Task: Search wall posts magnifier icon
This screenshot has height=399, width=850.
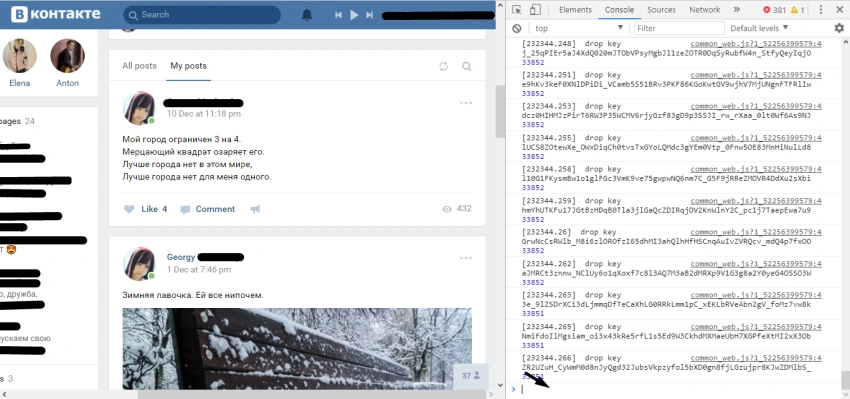Action: 466,66
